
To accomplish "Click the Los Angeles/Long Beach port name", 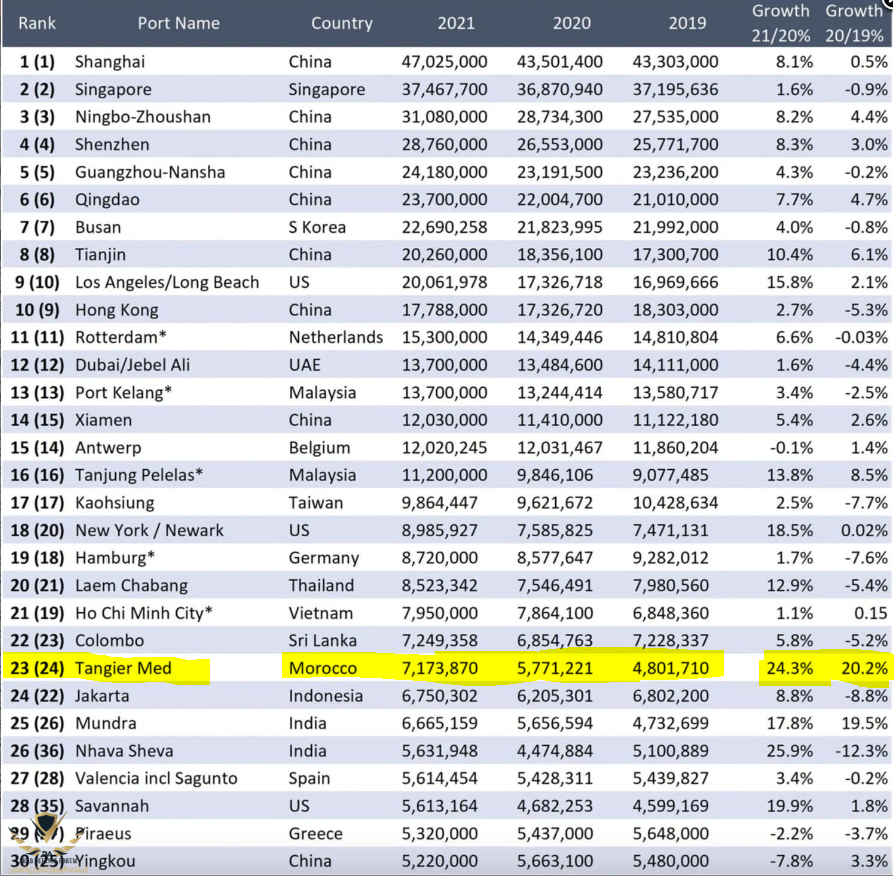I will pos(166,282).
